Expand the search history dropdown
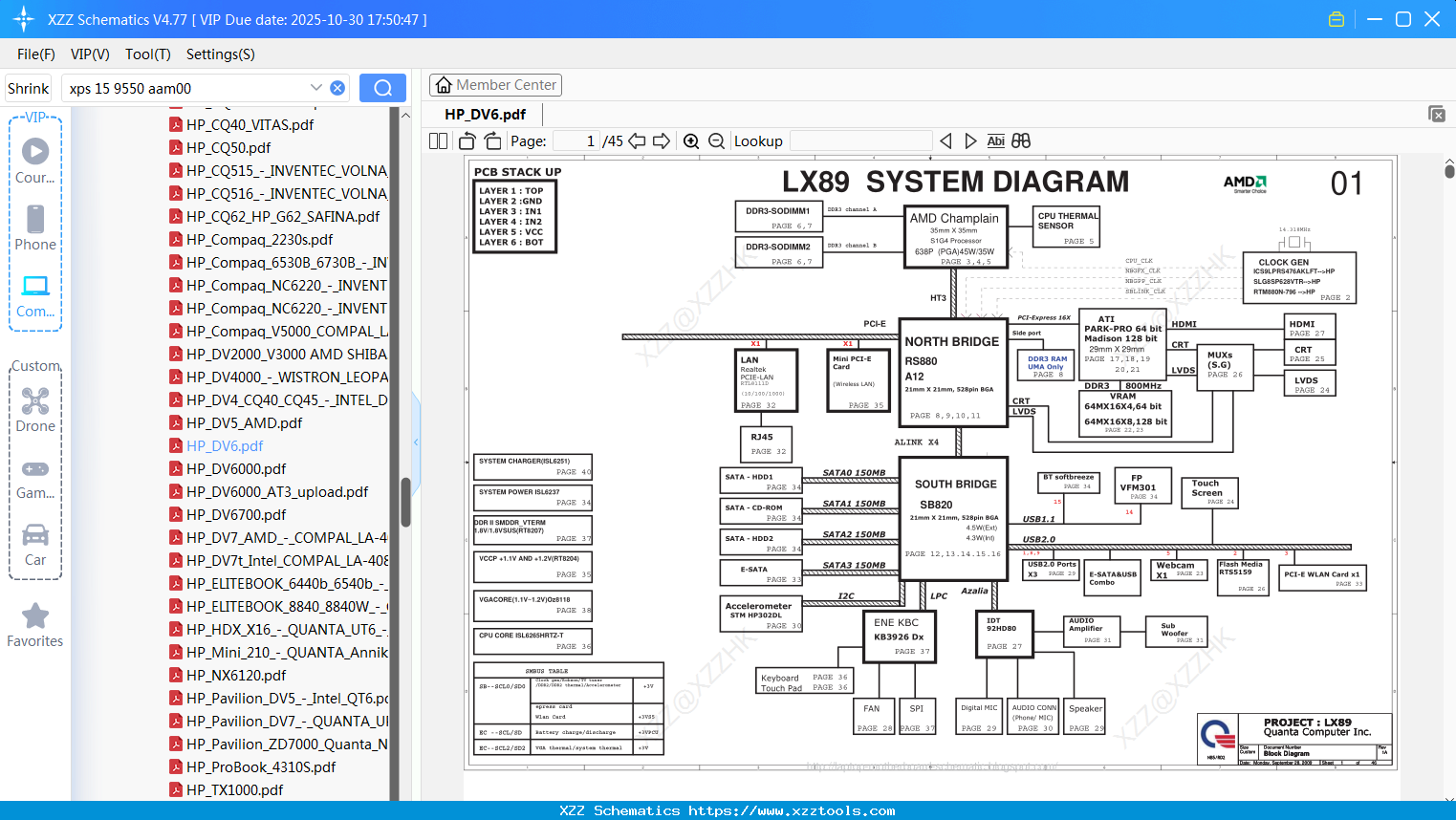This screenshot has width=1456, height=820. tap(316, 88)
